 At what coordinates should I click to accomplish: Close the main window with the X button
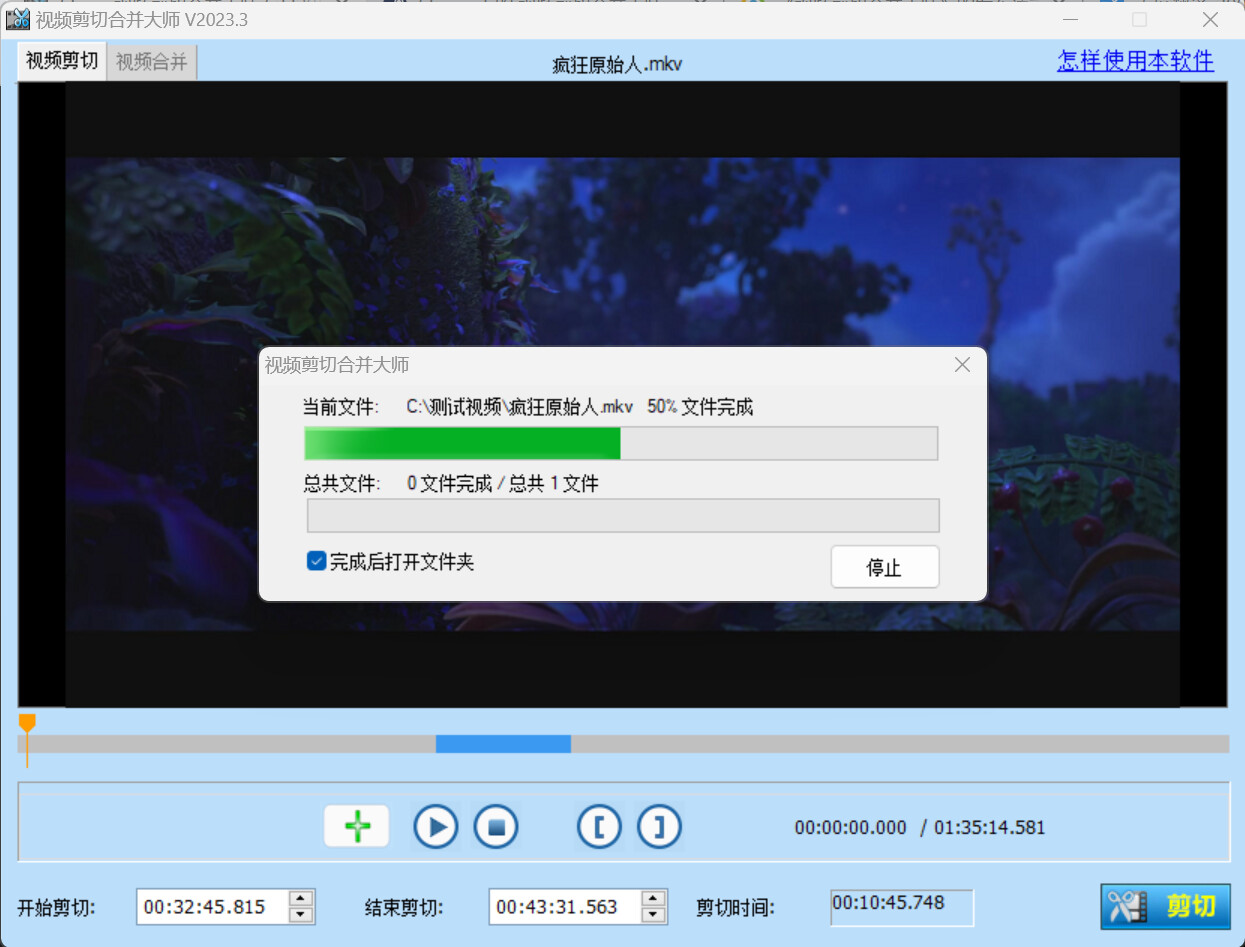point(1210,19)
